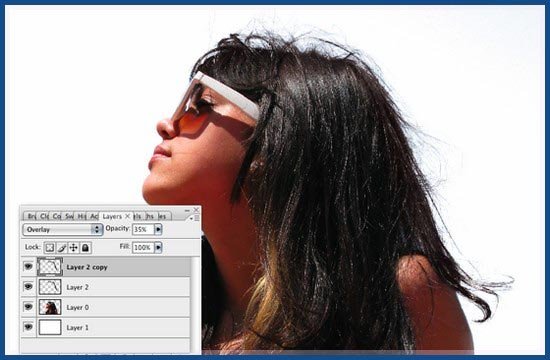Lock all padlock icon
Viewport: 550px width, 360px height.
[x=85, y=248]
